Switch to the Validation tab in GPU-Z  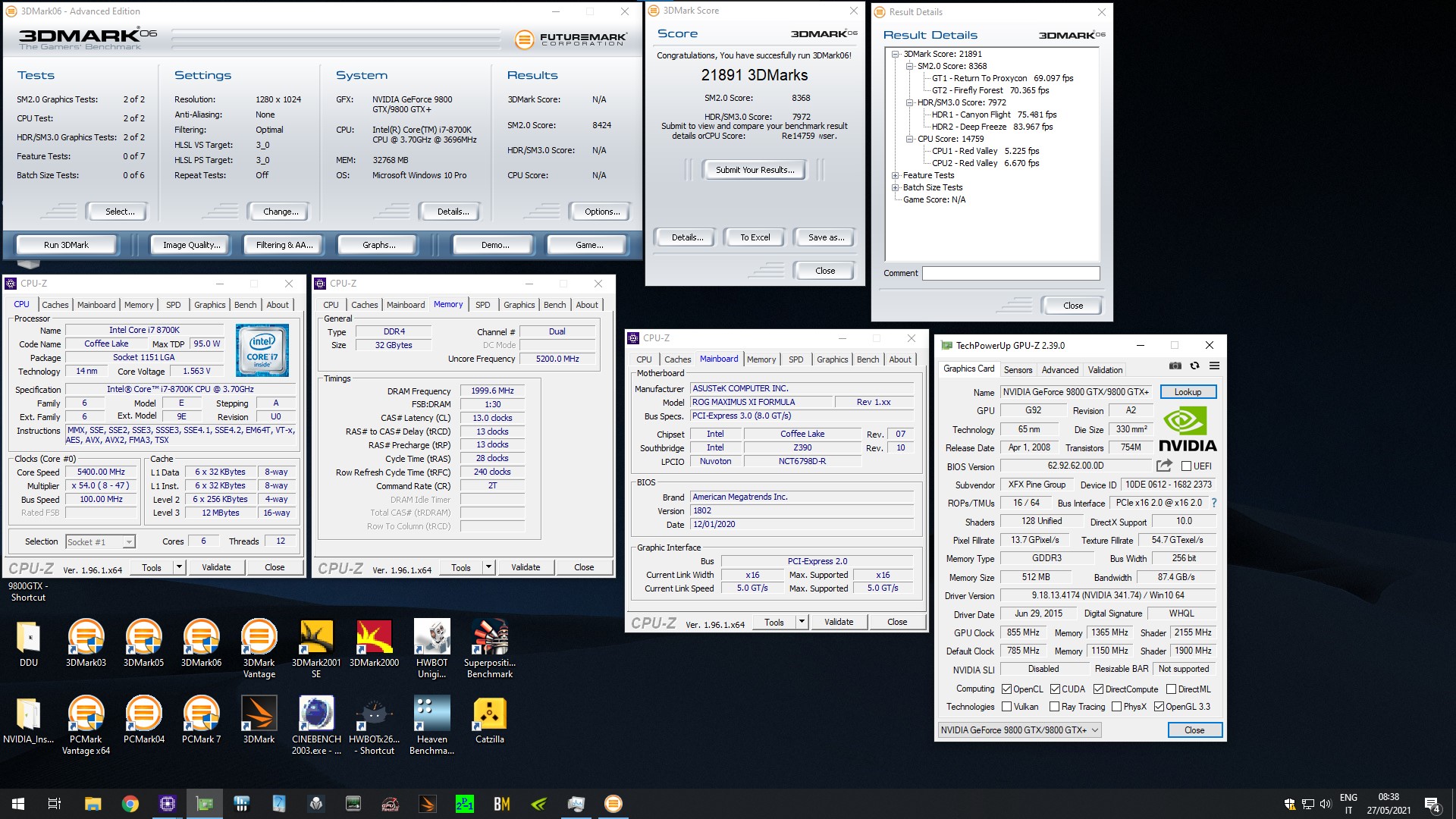(x=1105, y=370)
